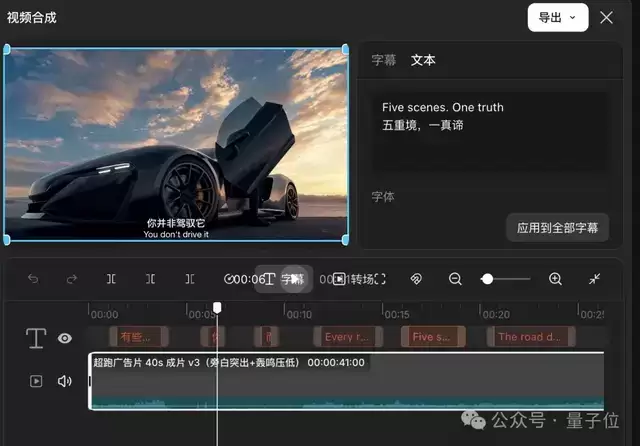Click the link/unlink tracks icon
This screenshot has width=640, height=446.
(x=416, y=279)
